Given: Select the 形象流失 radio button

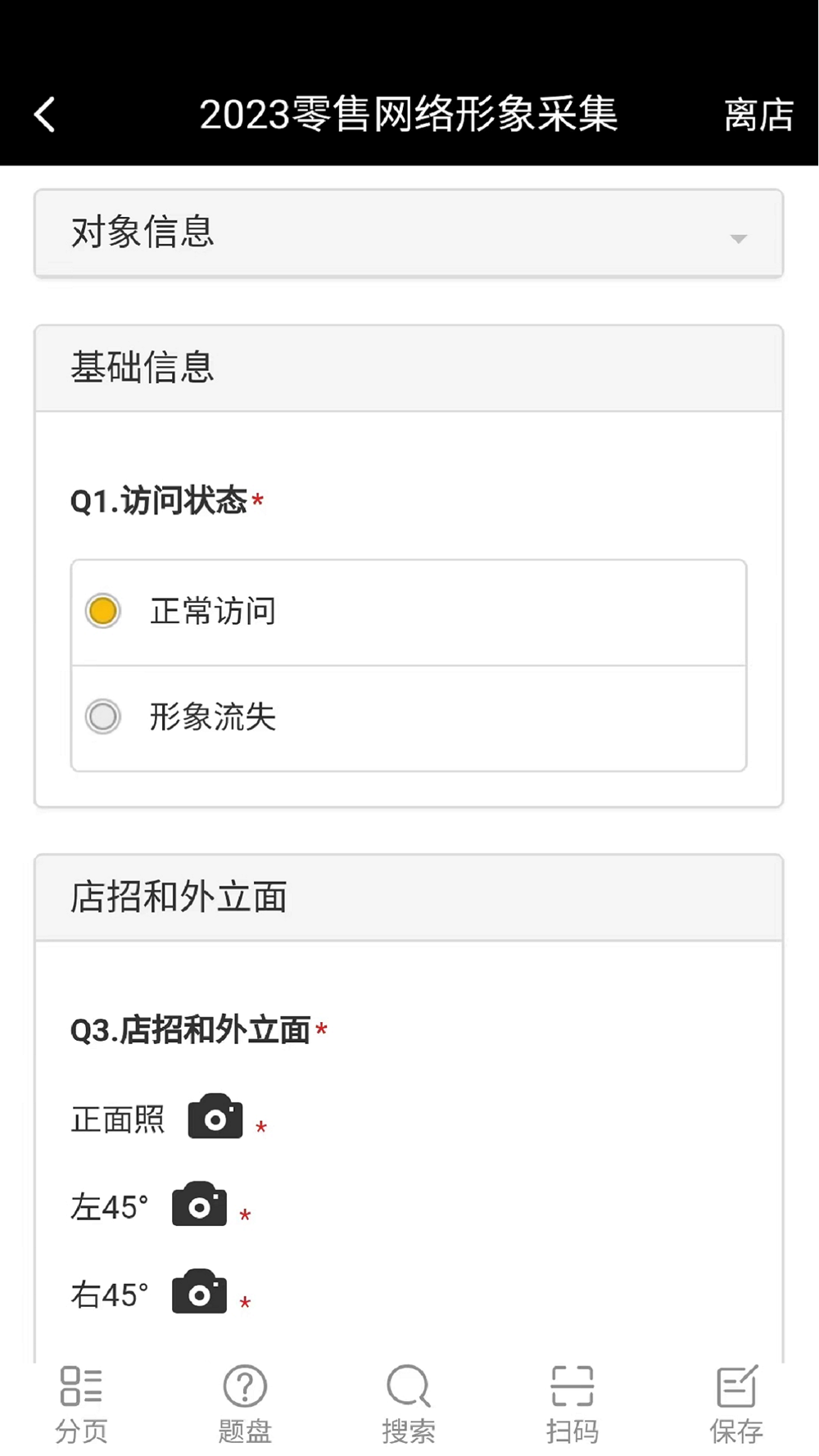Looking at the screenshot, I should coord(103,717).
